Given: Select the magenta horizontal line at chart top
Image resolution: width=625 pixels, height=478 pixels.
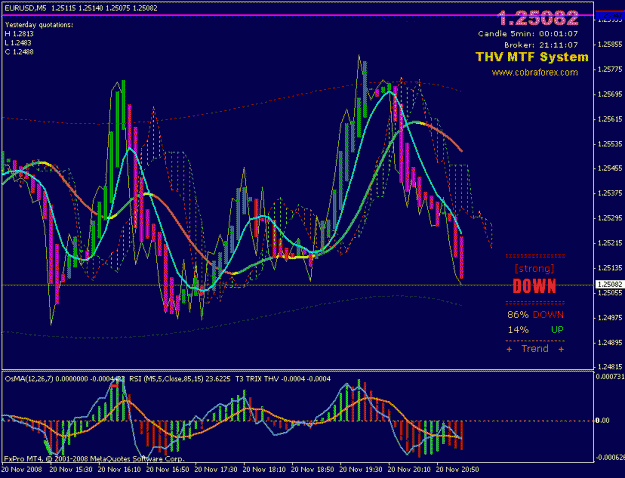Looking at the screenshot, I should [297, 15].
